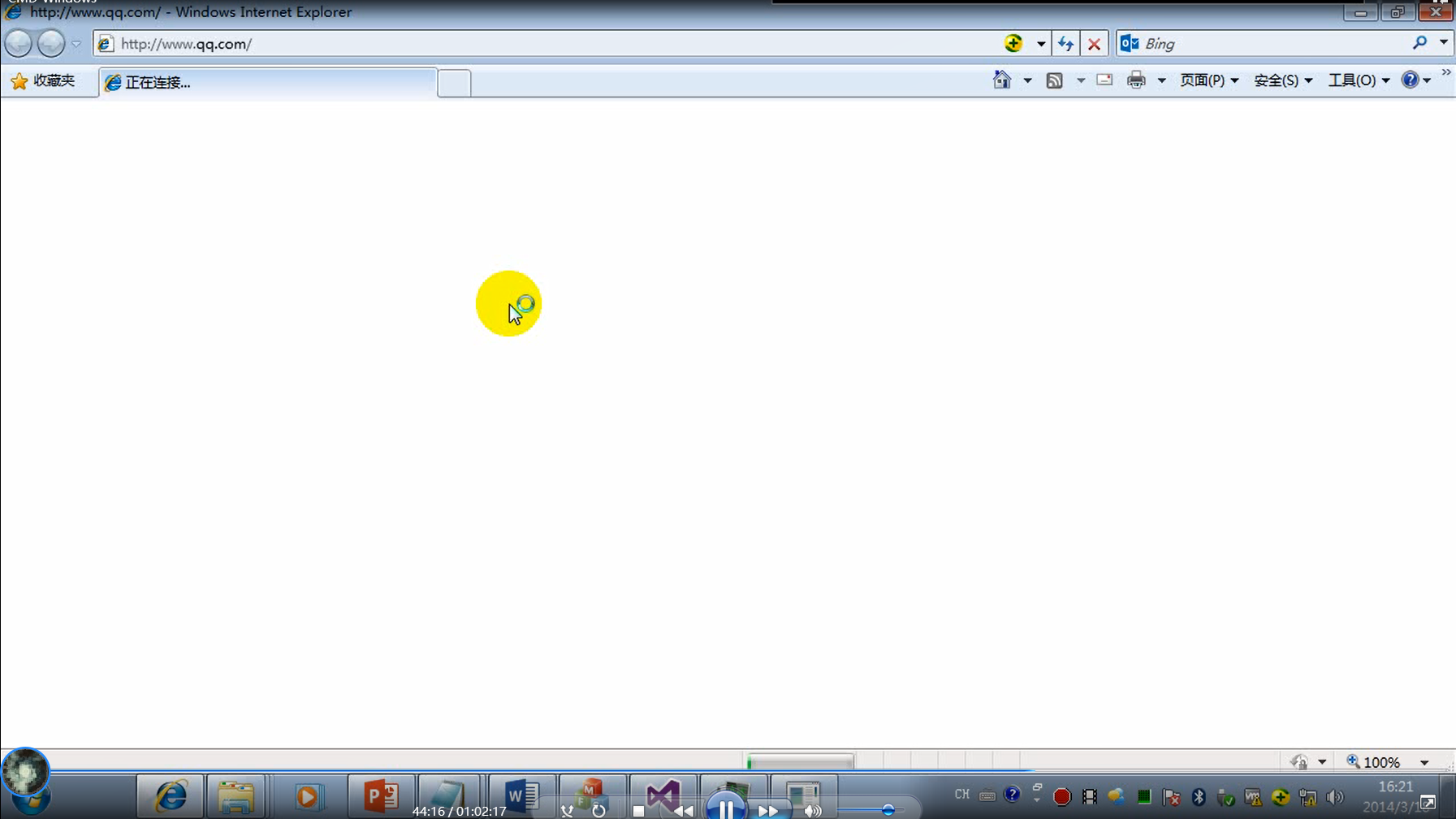Mute the video player volume

(x=812, y=810)
